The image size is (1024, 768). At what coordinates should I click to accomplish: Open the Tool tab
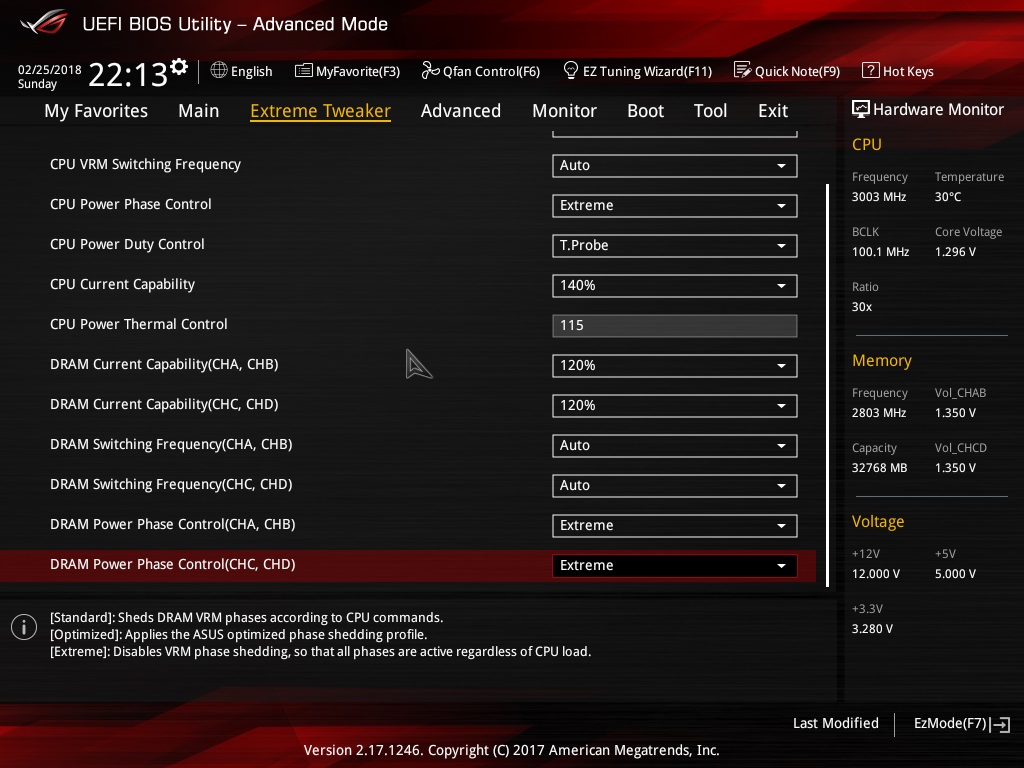(711, 111)
